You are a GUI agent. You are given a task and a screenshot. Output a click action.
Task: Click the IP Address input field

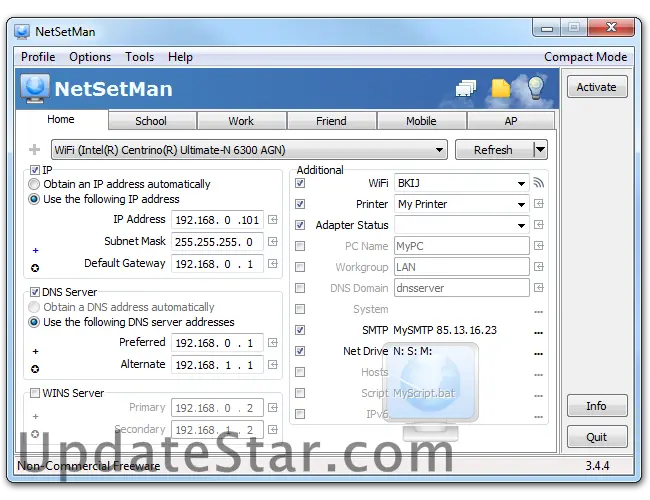217,220
